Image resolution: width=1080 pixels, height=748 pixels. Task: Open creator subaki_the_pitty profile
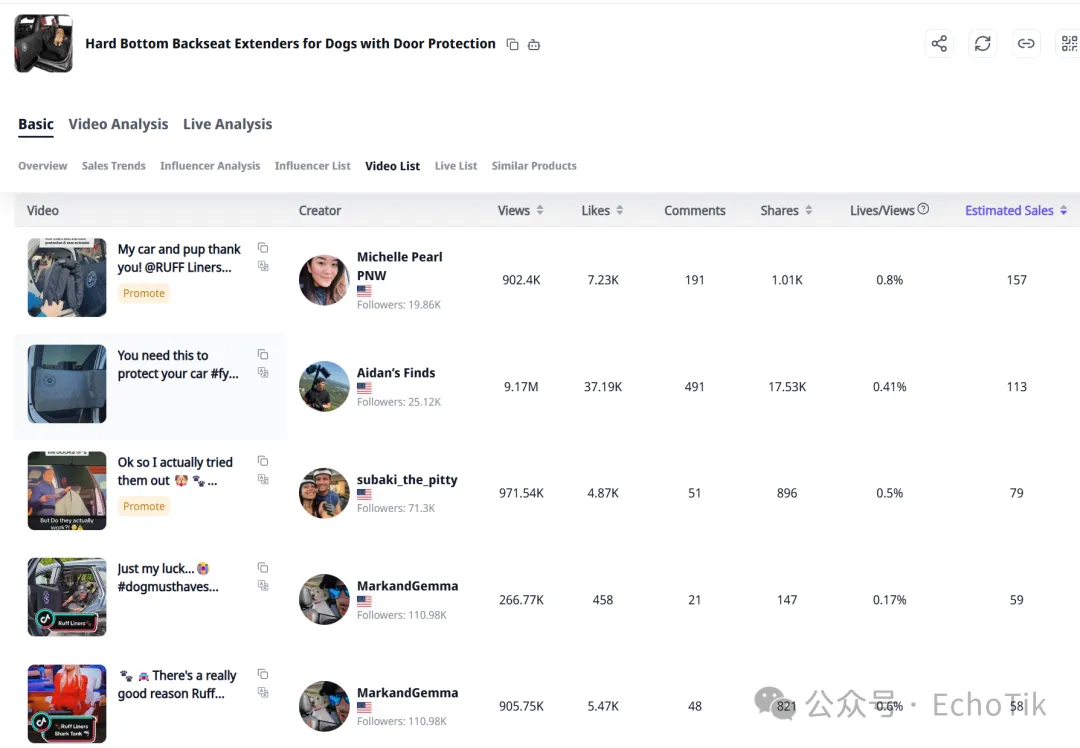pyautogui.click(x=407, y=479)
